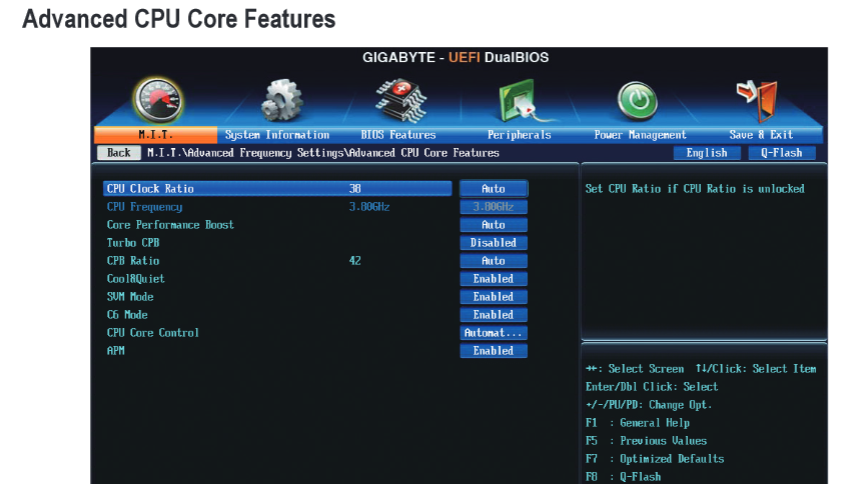
Task: Go to Save & Exit tab
Action: 761,135
